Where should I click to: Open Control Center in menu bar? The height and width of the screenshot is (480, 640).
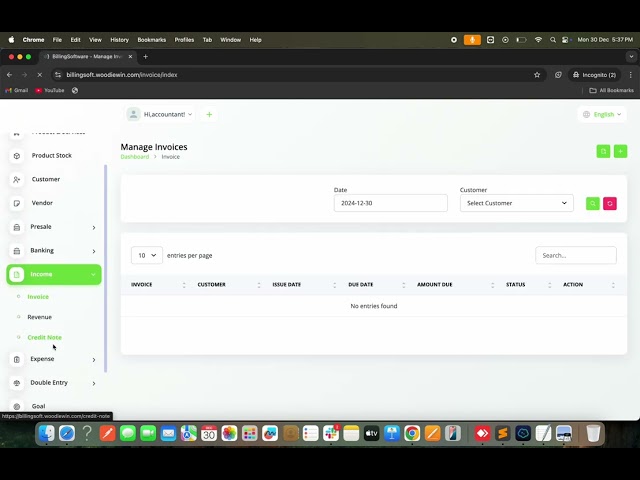tap(566, 40)
